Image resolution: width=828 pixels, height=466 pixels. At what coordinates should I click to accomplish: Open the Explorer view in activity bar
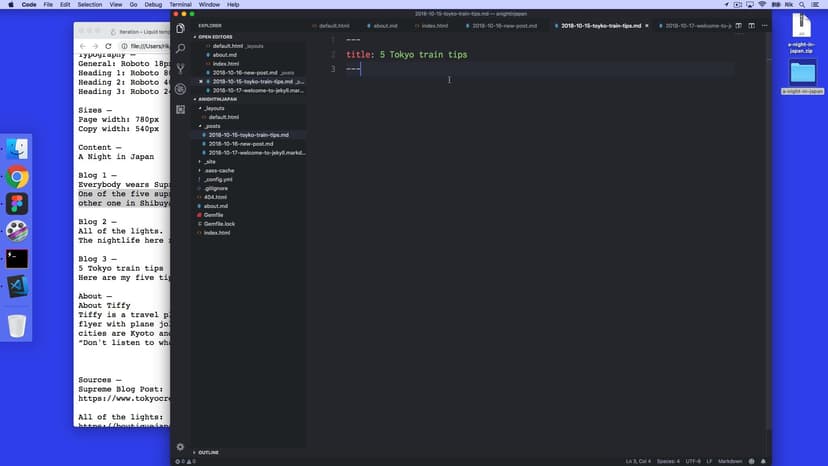[180, 28]
